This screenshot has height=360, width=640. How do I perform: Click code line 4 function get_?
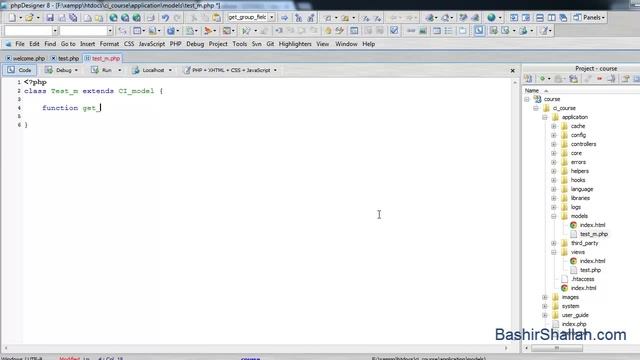click(71, 108)
